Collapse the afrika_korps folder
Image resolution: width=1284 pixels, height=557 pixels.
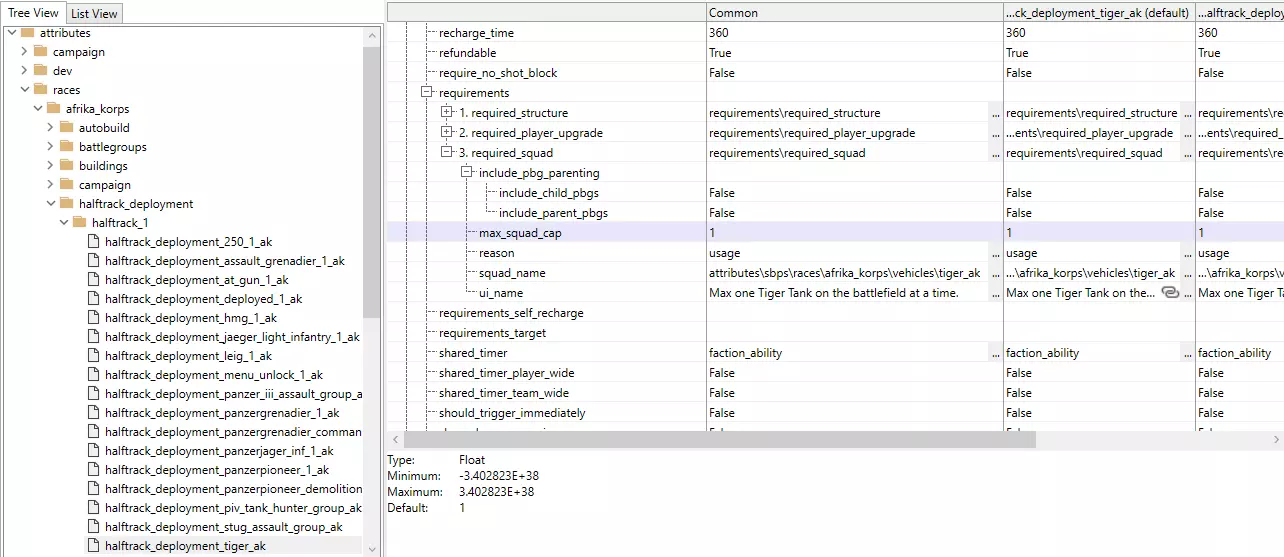click(x=37, y=109)
